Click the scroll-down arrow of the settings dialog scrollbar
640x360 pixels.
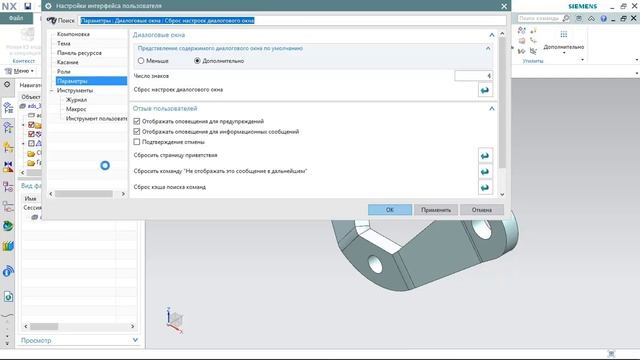(502, 195)
